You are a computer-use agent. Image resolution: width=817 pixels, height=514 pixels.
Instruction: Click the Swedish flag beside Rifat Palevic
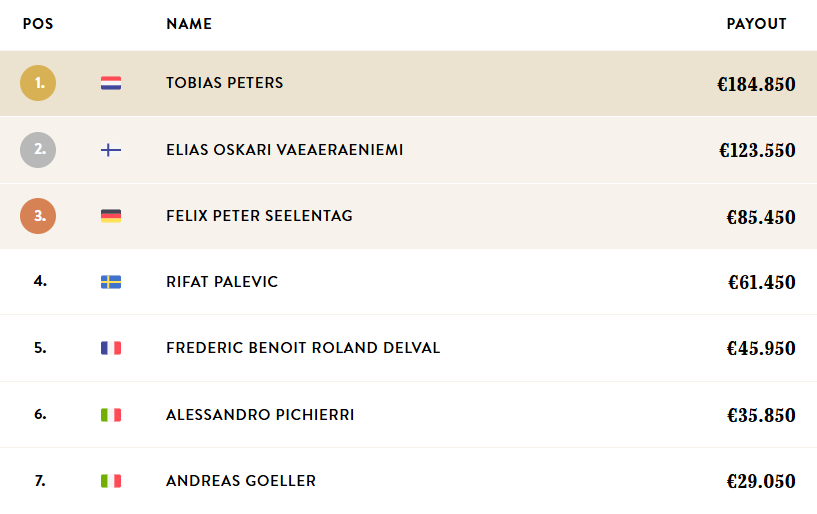click(x=111, y=282)
